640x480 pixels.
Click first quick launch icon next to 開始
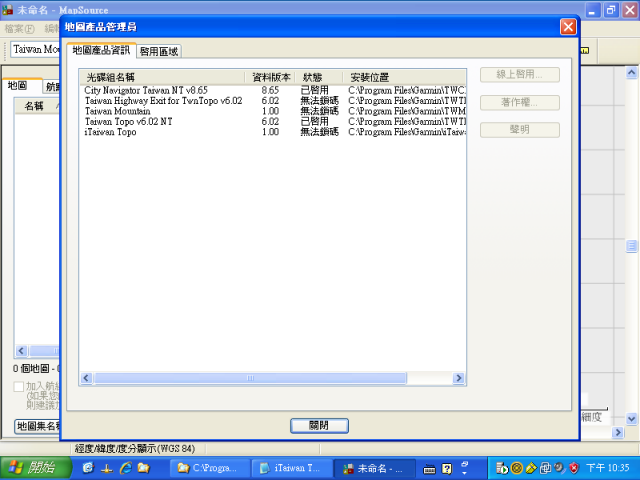(88, 468)
